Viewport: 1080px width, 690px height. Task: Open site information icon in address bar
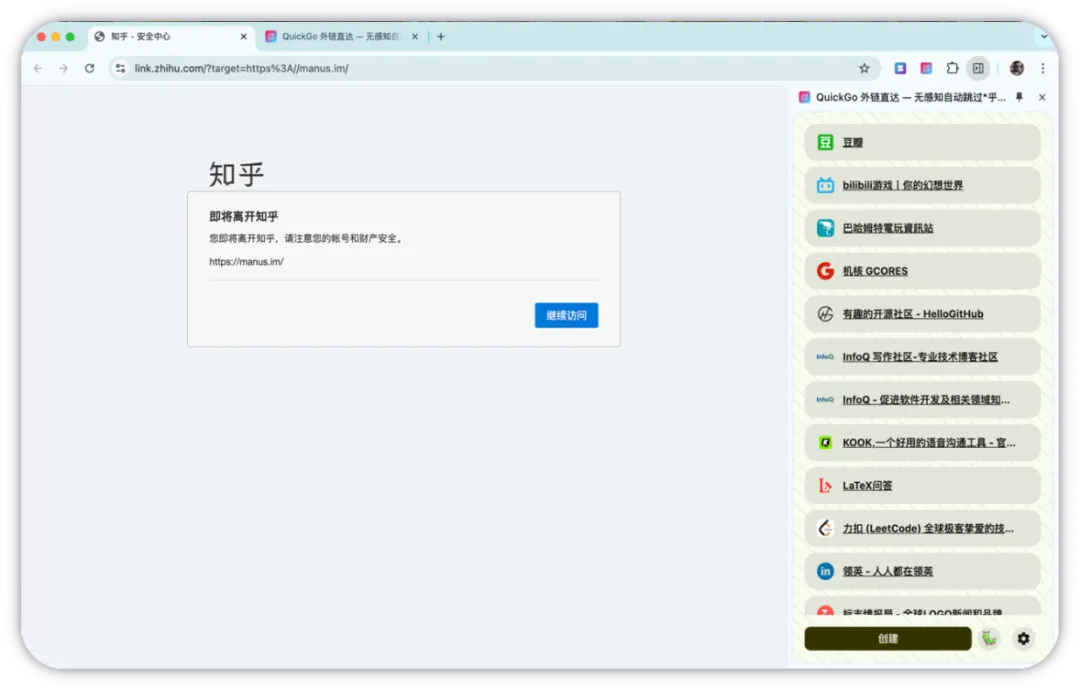[121, 68]
